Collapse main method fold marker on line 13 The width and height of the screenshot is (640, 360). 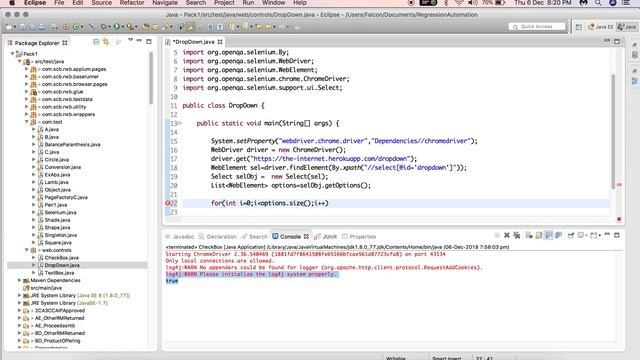pos(180,123)
